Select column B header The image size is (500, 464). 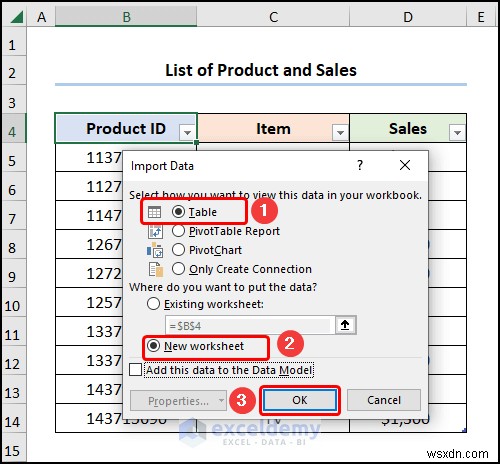click(126, 17)
